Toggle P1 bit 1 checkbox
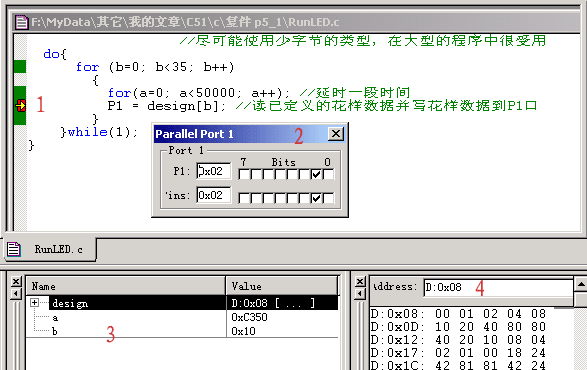The height and width of the screenshot is (370, 587). 316,174
